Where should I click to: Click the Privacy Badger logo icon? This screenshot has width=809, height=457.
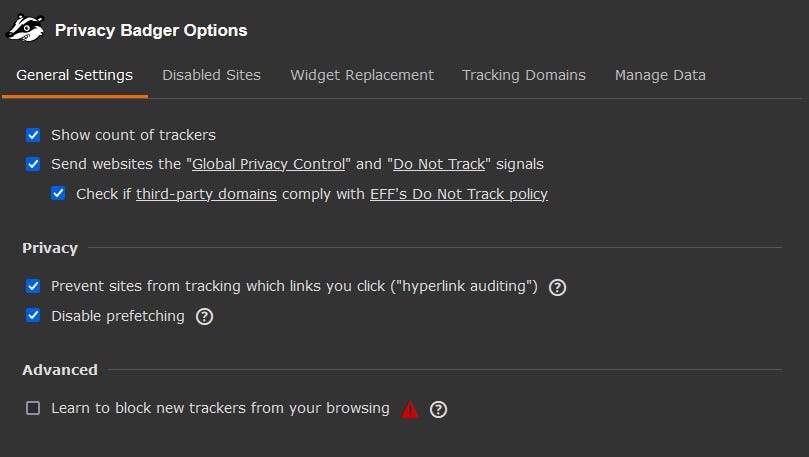[25, 29]
